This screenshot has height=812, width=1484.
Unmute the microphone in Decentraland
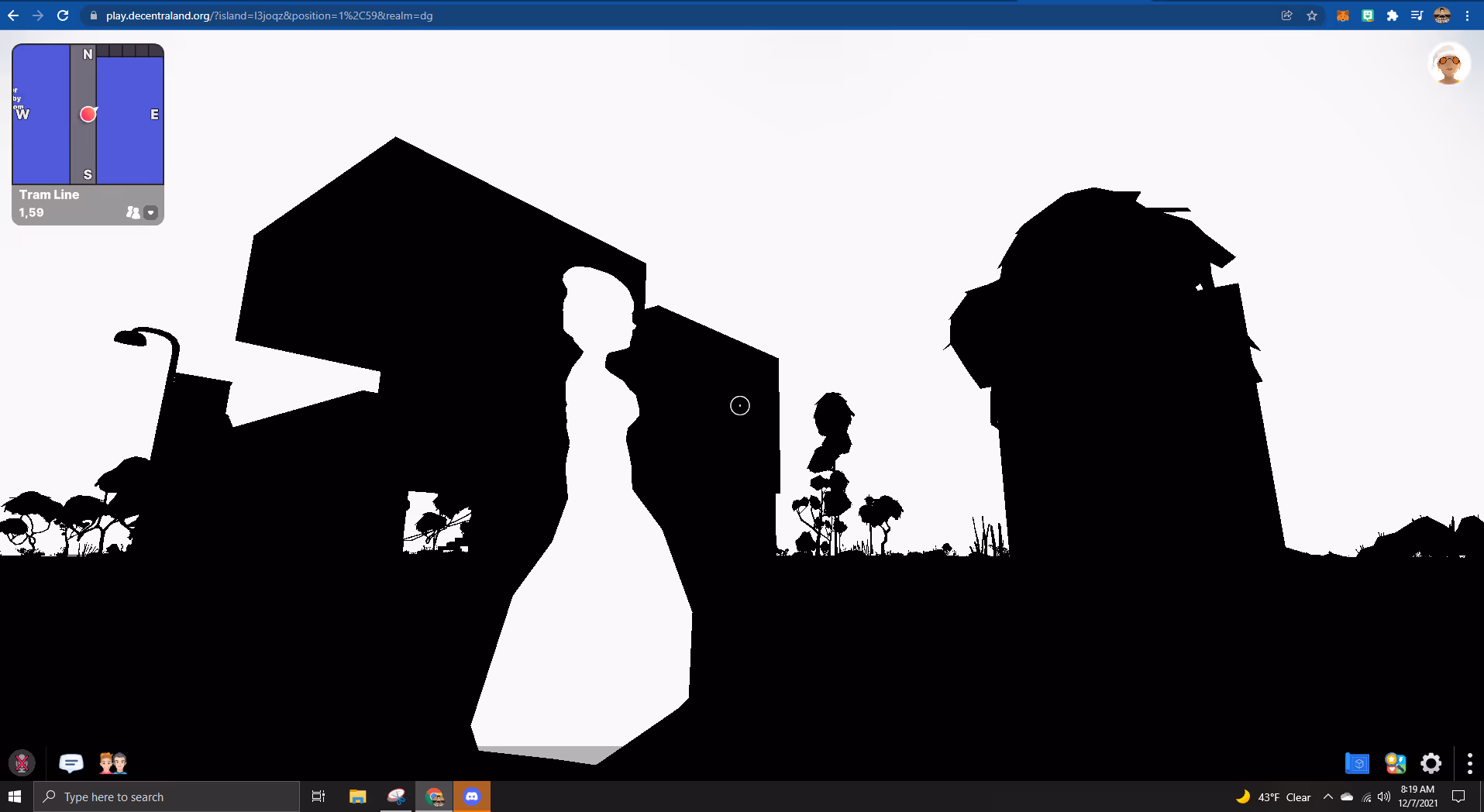click(x=22, y=763)
